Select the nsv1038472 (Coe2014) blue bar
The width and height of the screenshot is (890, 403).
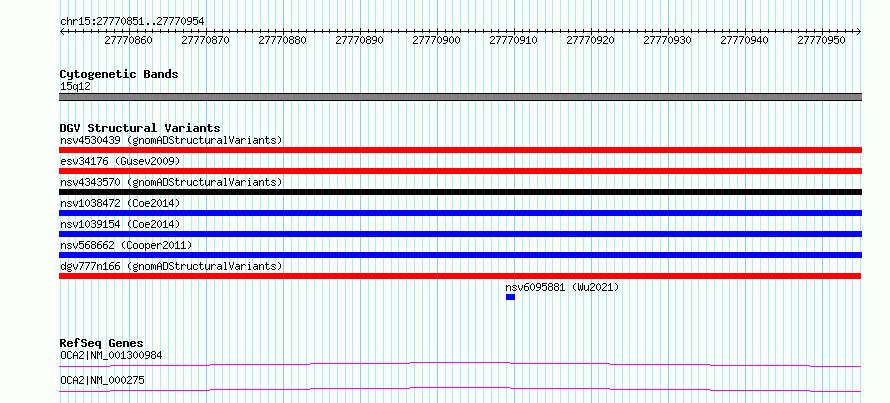(460, 213)
